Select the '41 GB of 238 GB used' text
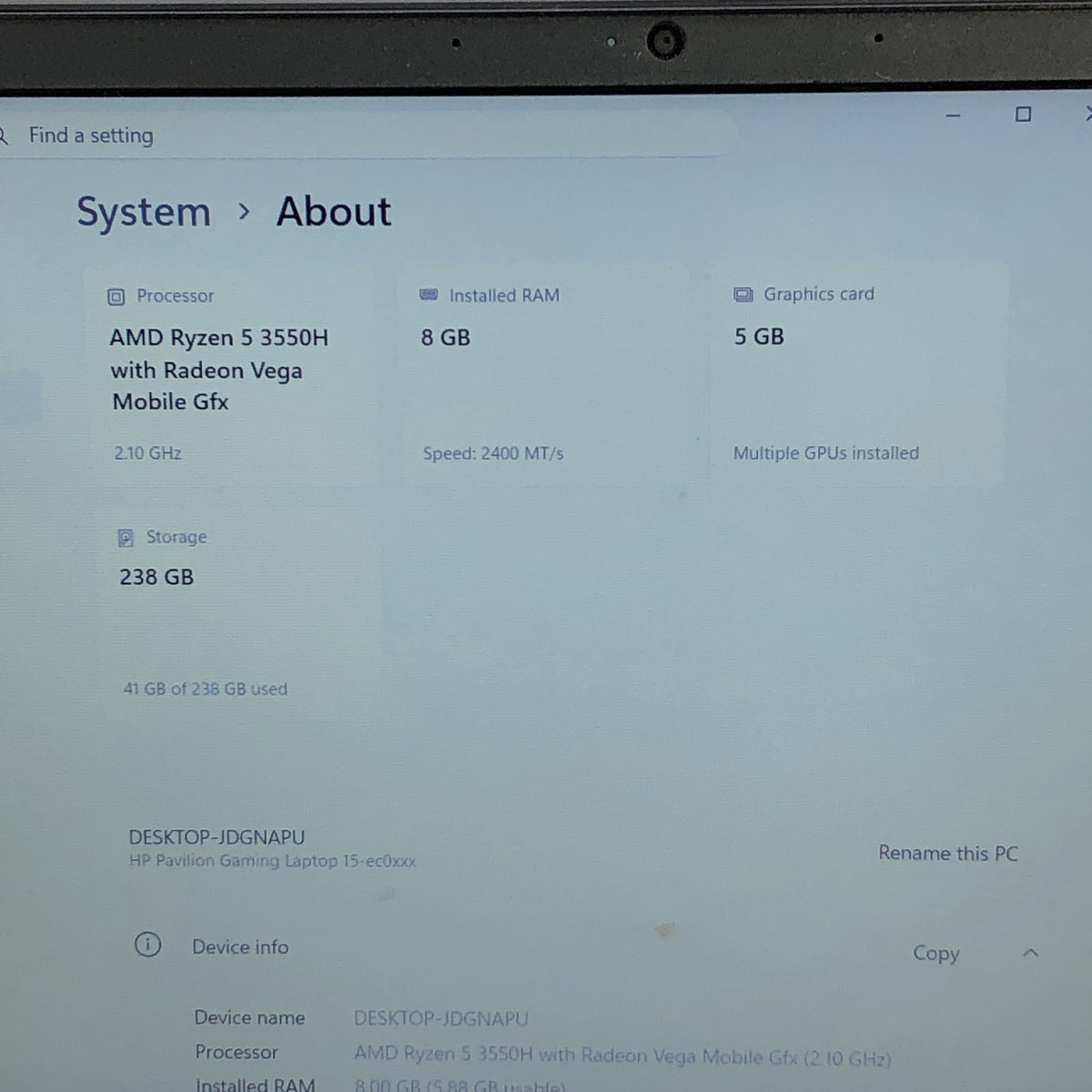Screen dimensions: 1092x1092 coord(206,689)
